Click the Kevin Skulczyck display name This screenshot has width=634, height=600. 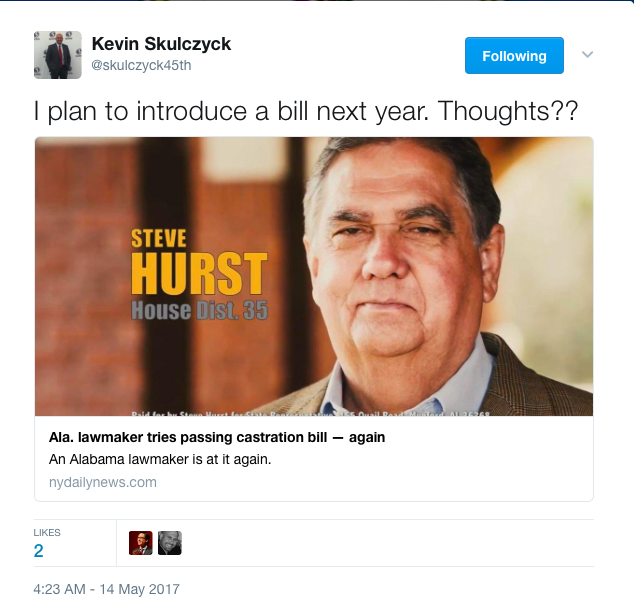click(161, 44)
